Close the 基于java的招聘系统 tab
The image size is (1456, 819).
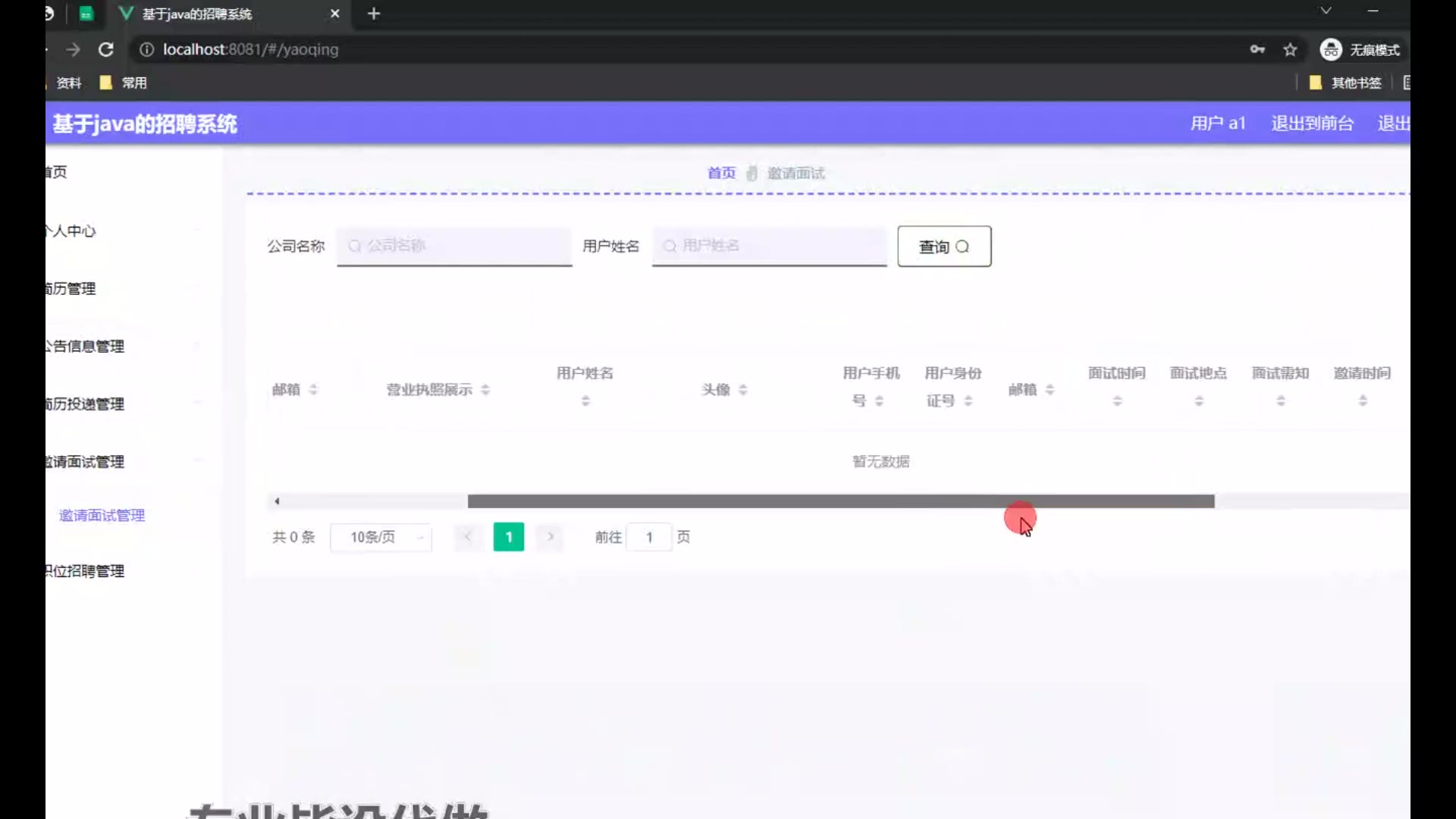pos(334,14)
